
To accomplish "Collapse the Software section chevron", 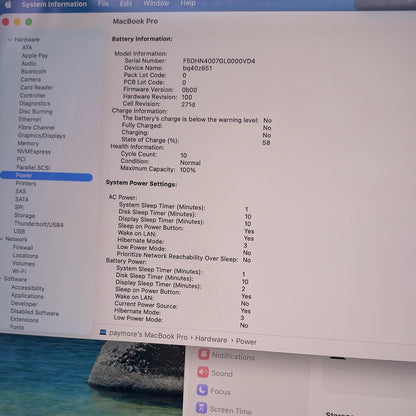I will click(x=1, y=278).
